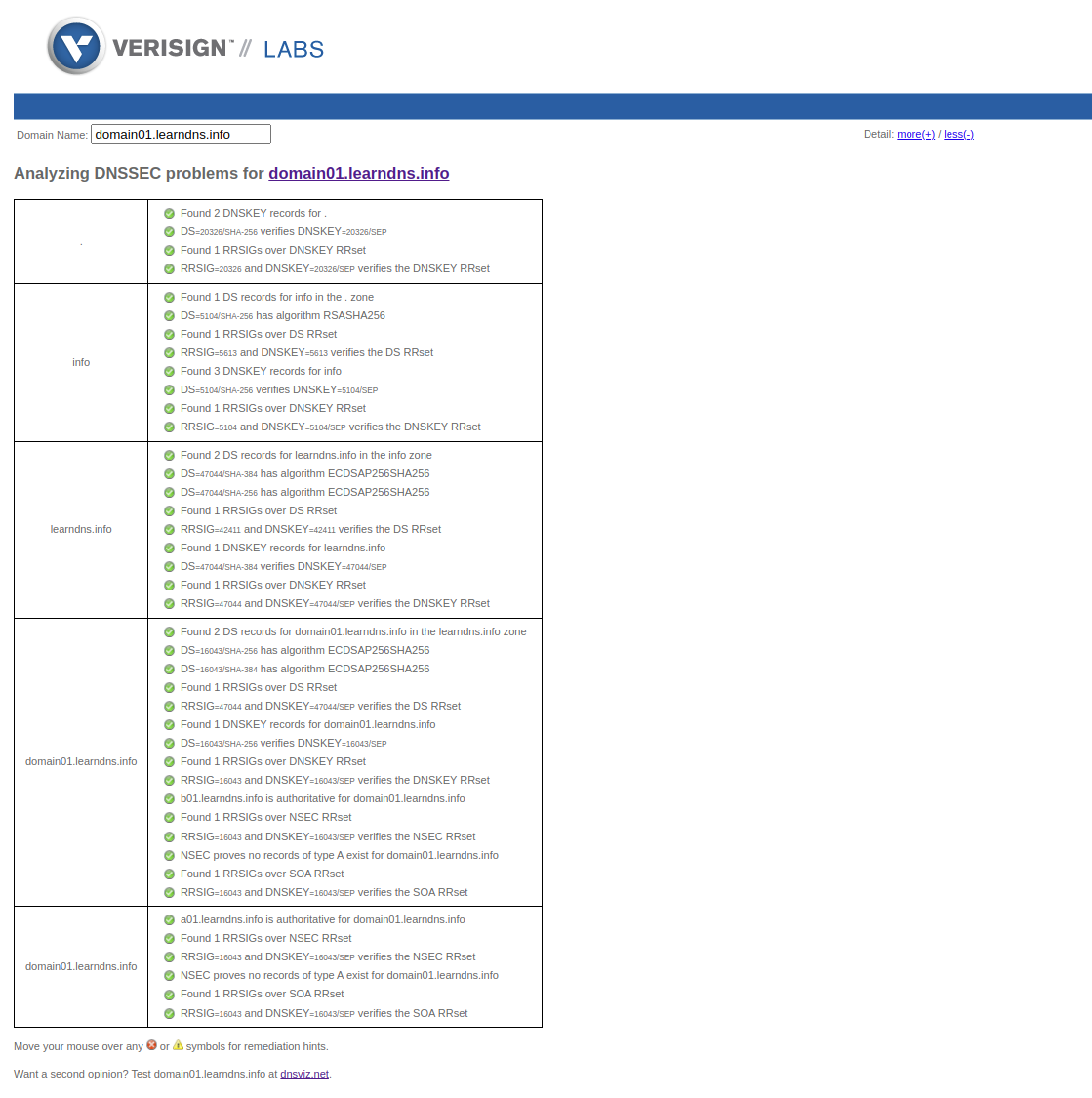Click the Domain Name input field
Screen dimensions: 1092x1098
point(181,135)
